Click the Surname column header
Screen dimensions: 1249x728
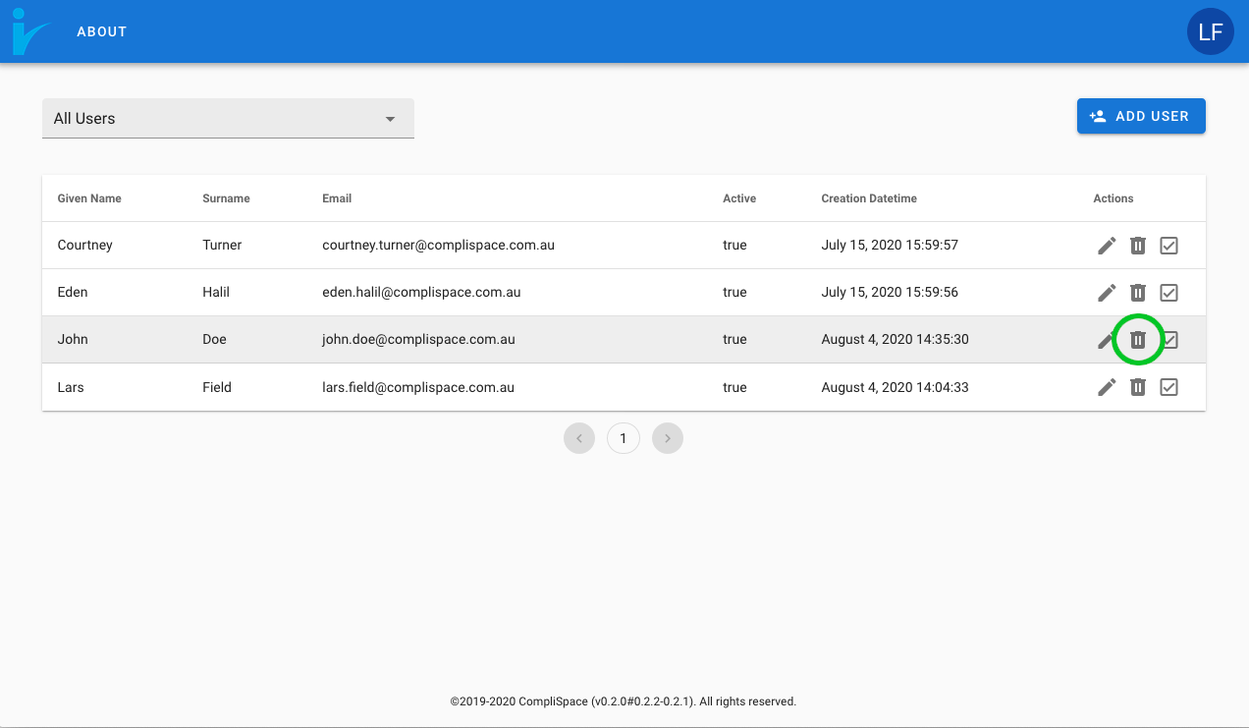(226, 199)
